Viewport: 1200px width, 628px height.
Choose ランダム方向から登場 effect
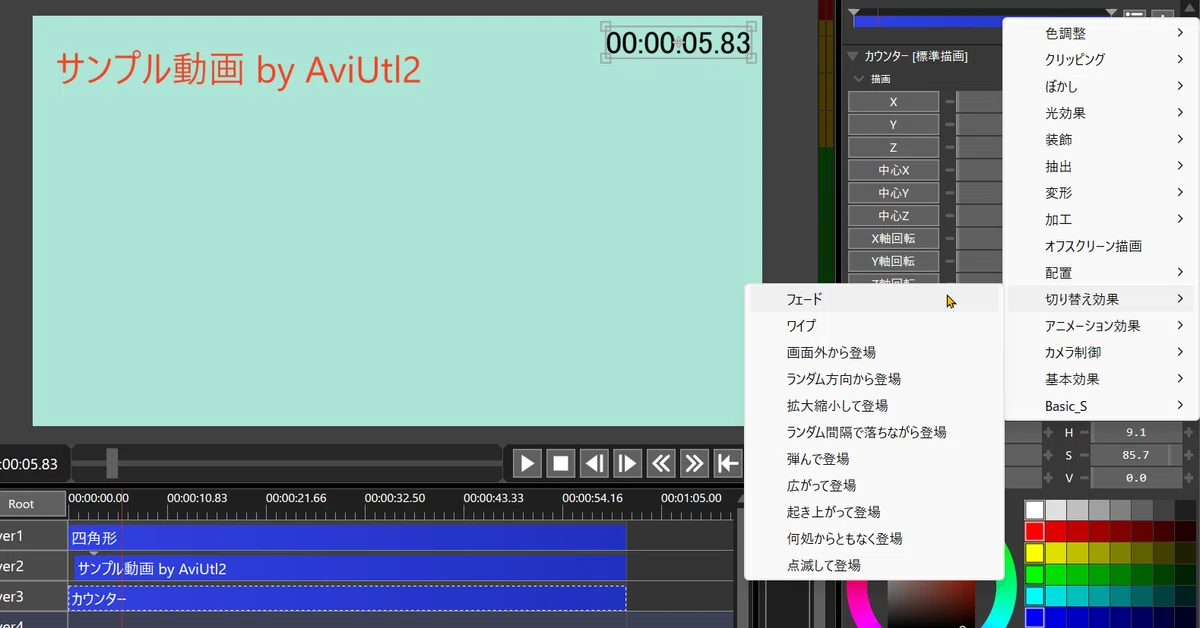[x=874, y=379]
